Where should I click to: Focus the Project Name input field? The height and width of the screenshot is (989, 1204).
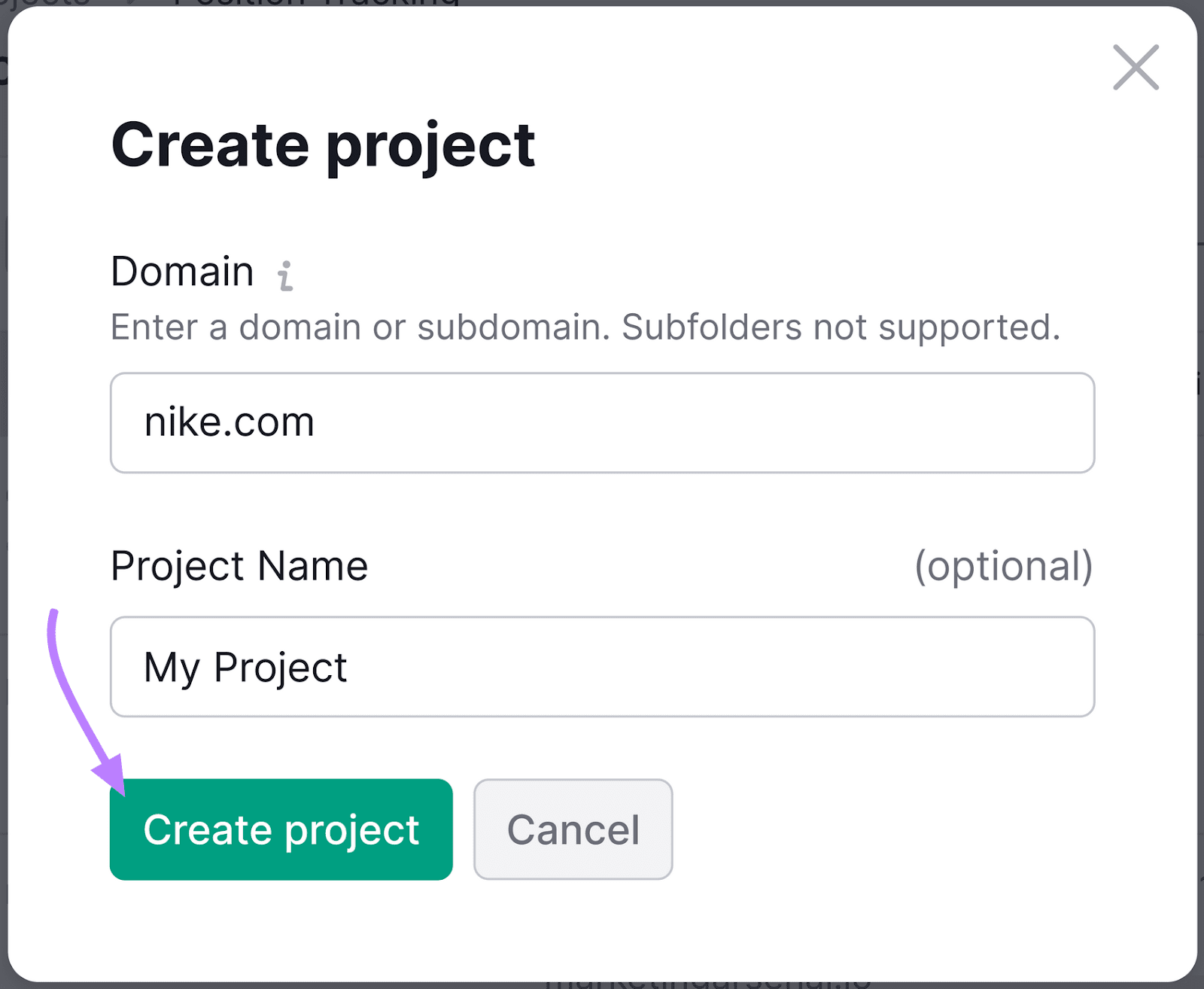pyautogui.click(x=602, y=667)
